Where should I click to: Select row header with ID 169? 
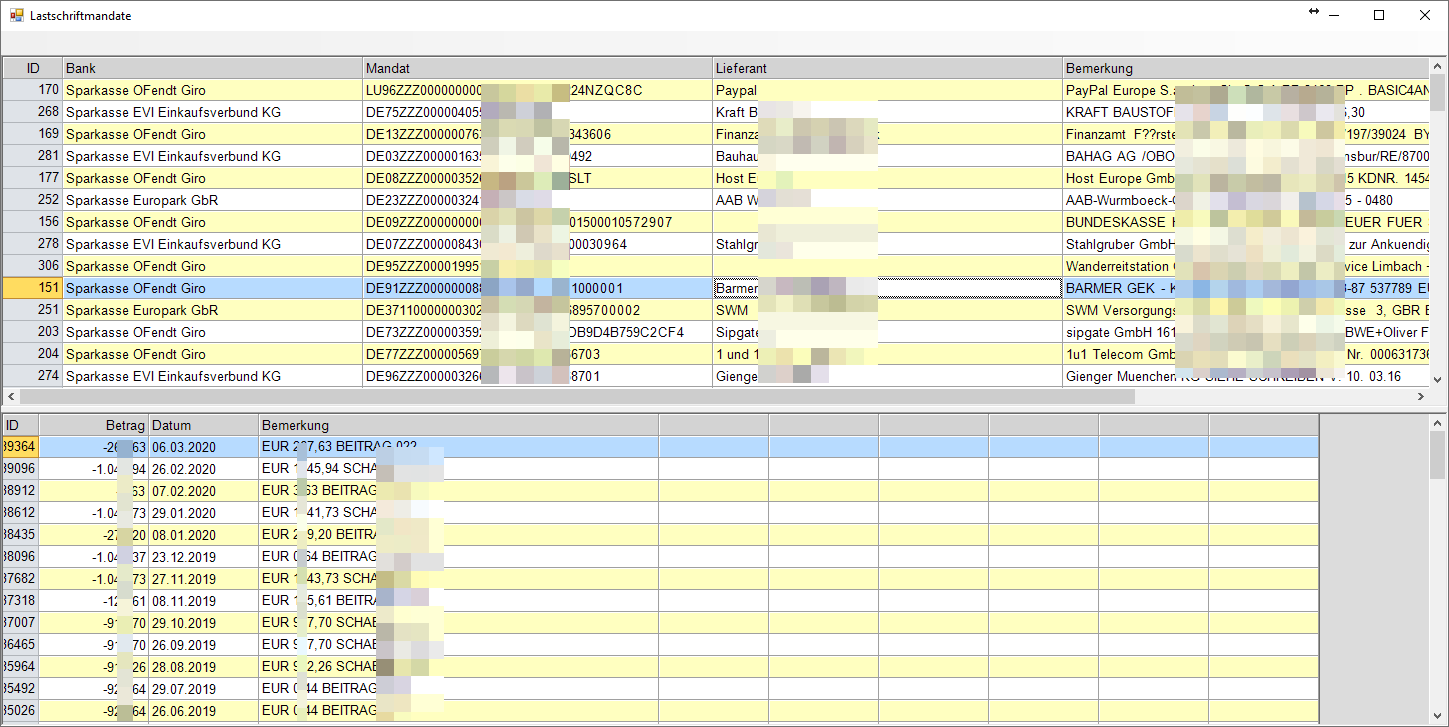pyautogui.click(x=33, y=134)
